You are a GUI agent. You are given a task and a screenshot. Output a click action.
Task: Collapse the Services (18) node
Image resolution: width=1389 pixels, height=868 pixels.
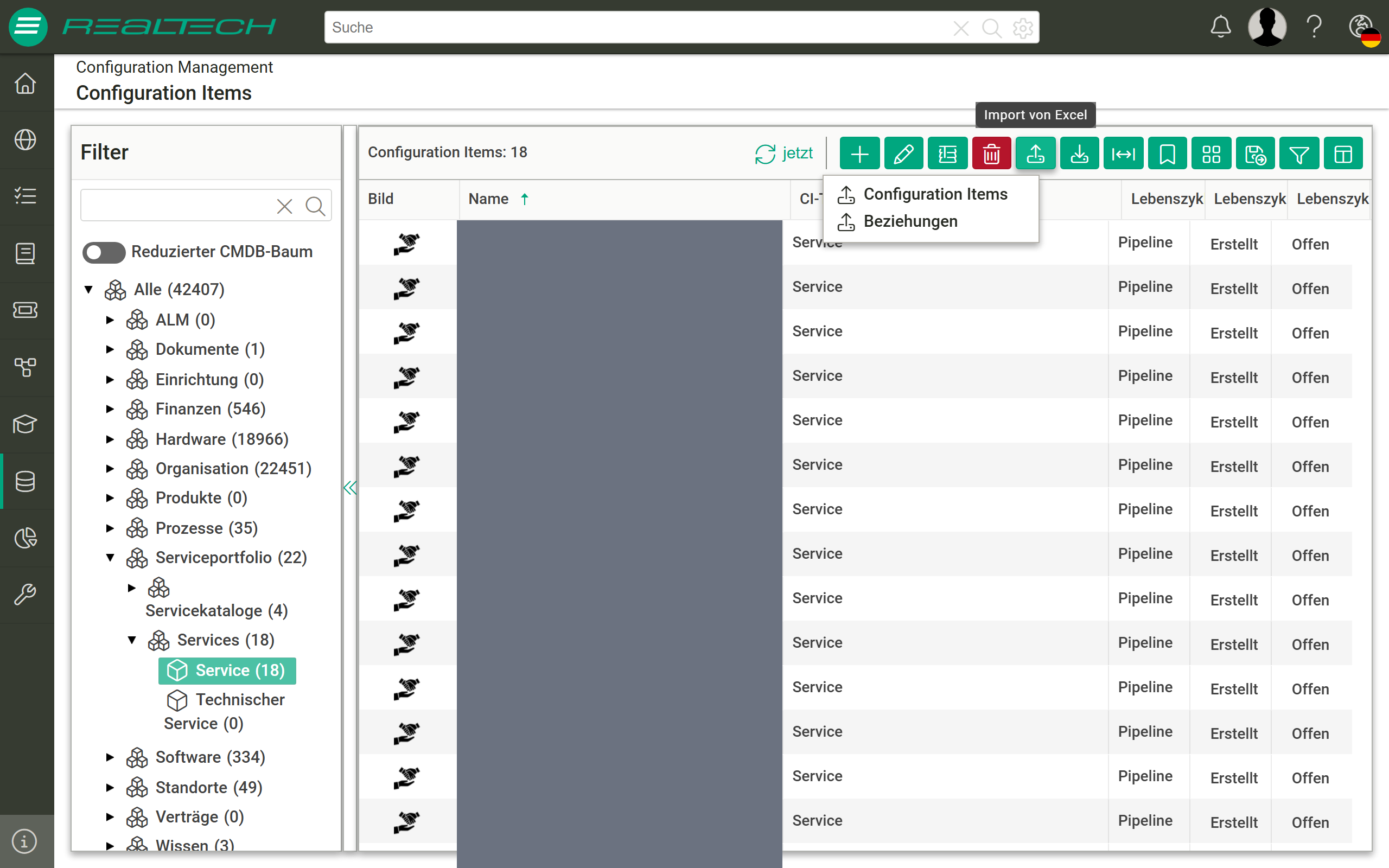pos(131,640)
